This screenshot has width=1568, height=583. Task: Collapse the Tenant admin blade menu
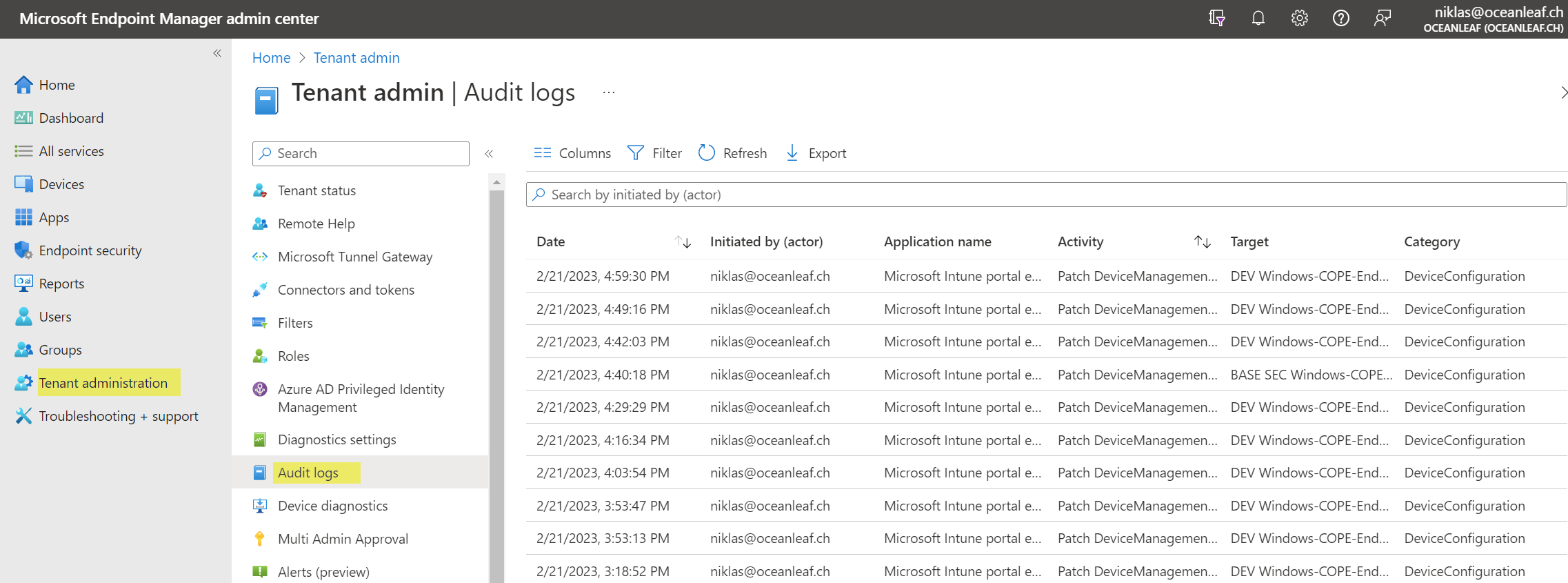coord(489,154)
